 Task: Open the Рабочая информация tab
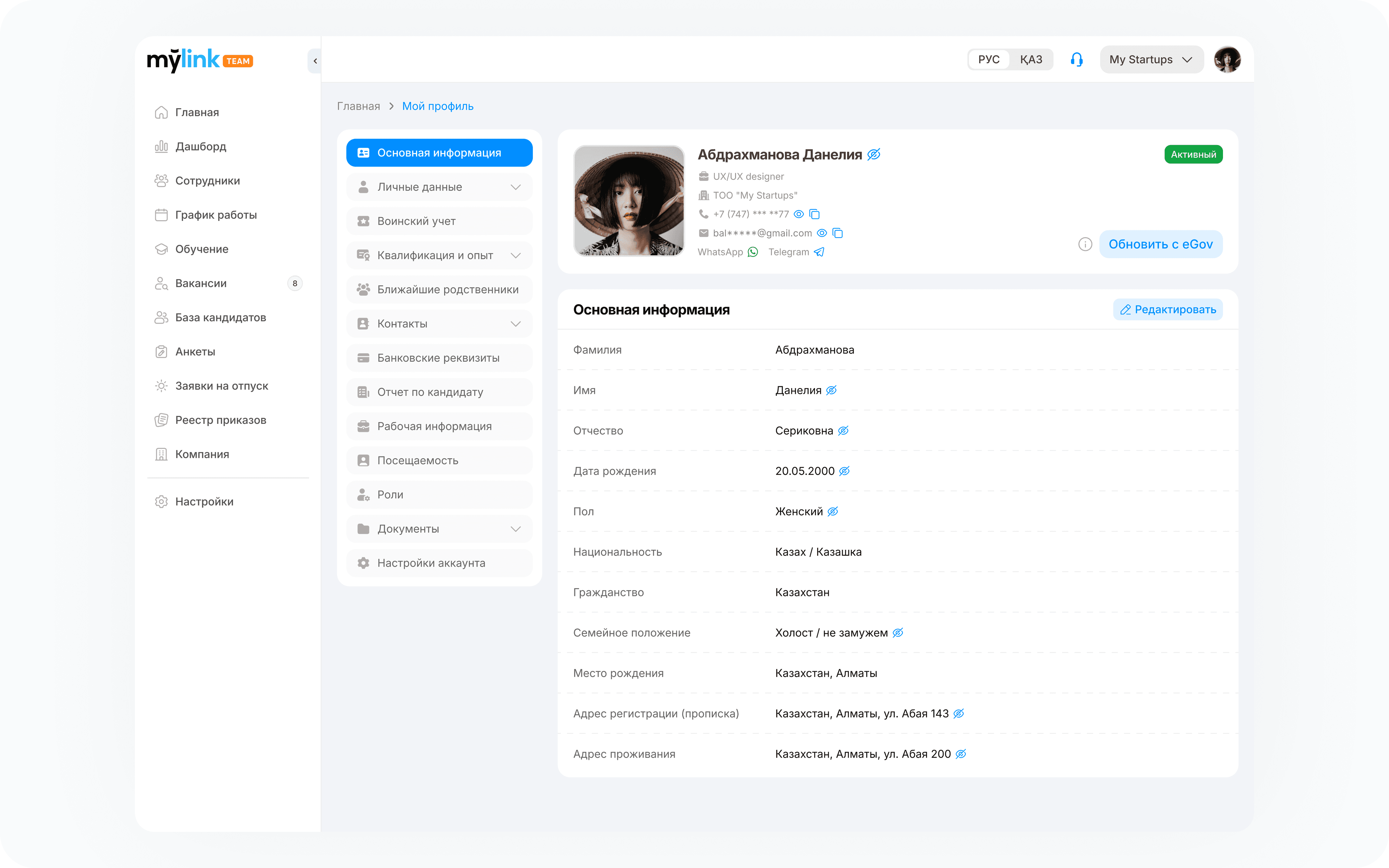click(x=439, y=426)
